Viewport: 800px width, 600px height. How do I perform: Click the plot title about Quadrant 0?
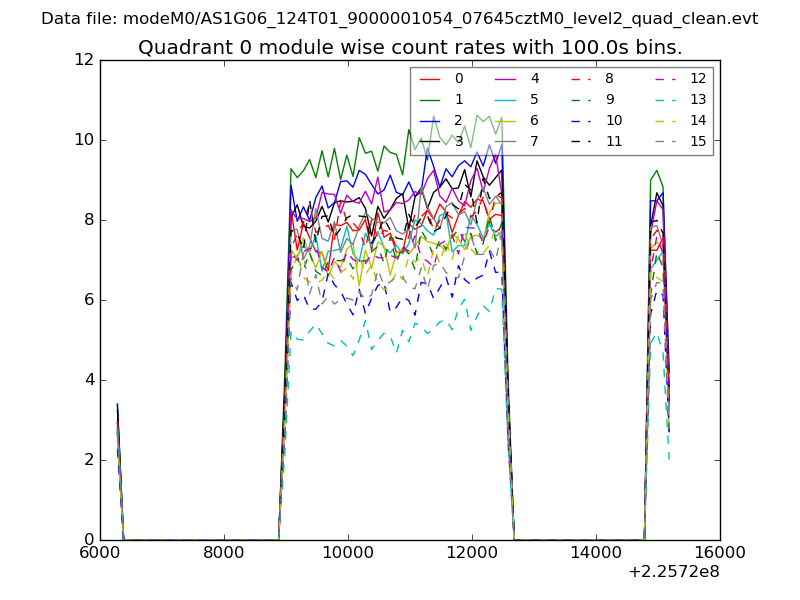click(x=410, y=48)
